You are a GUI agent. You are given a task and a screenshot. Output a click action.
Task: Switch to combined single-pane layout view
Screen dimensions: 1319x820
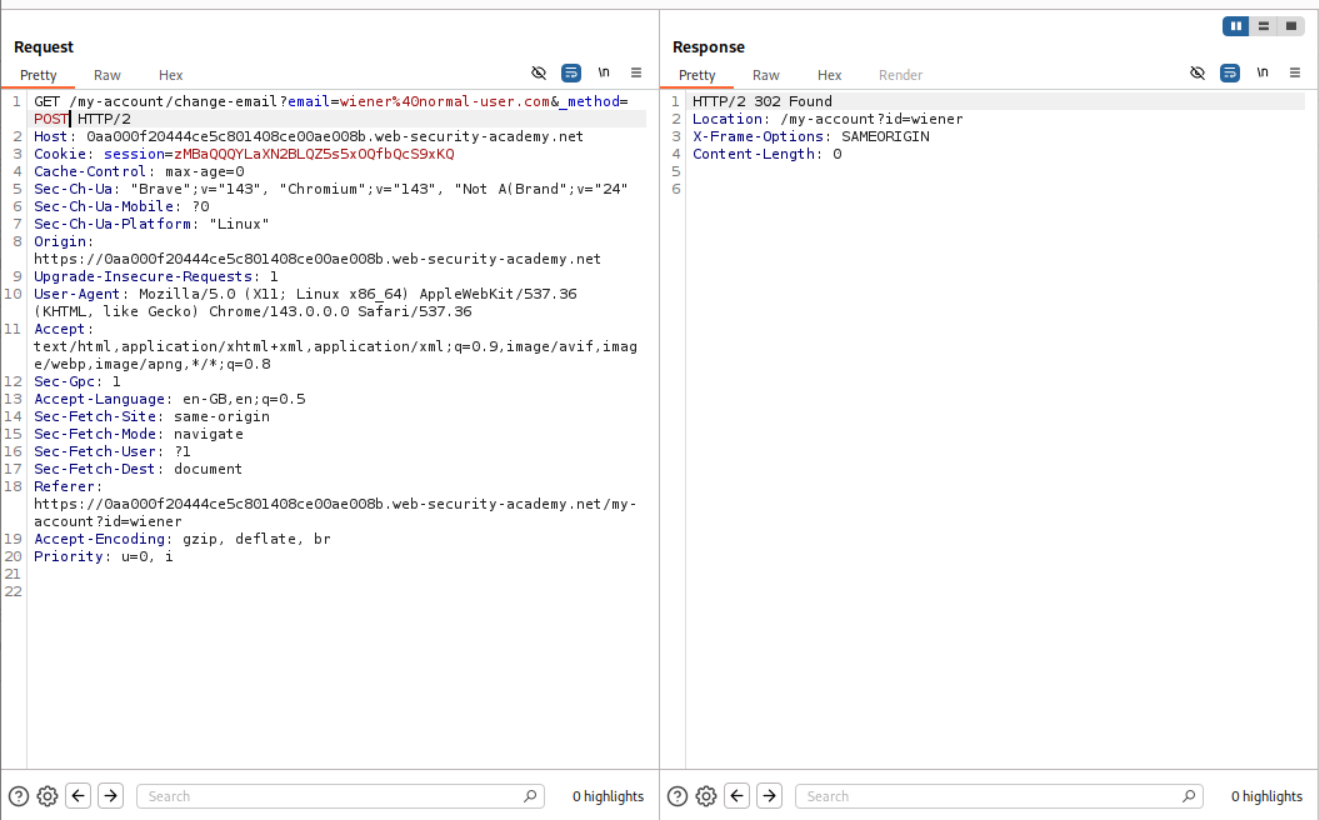1291,26
